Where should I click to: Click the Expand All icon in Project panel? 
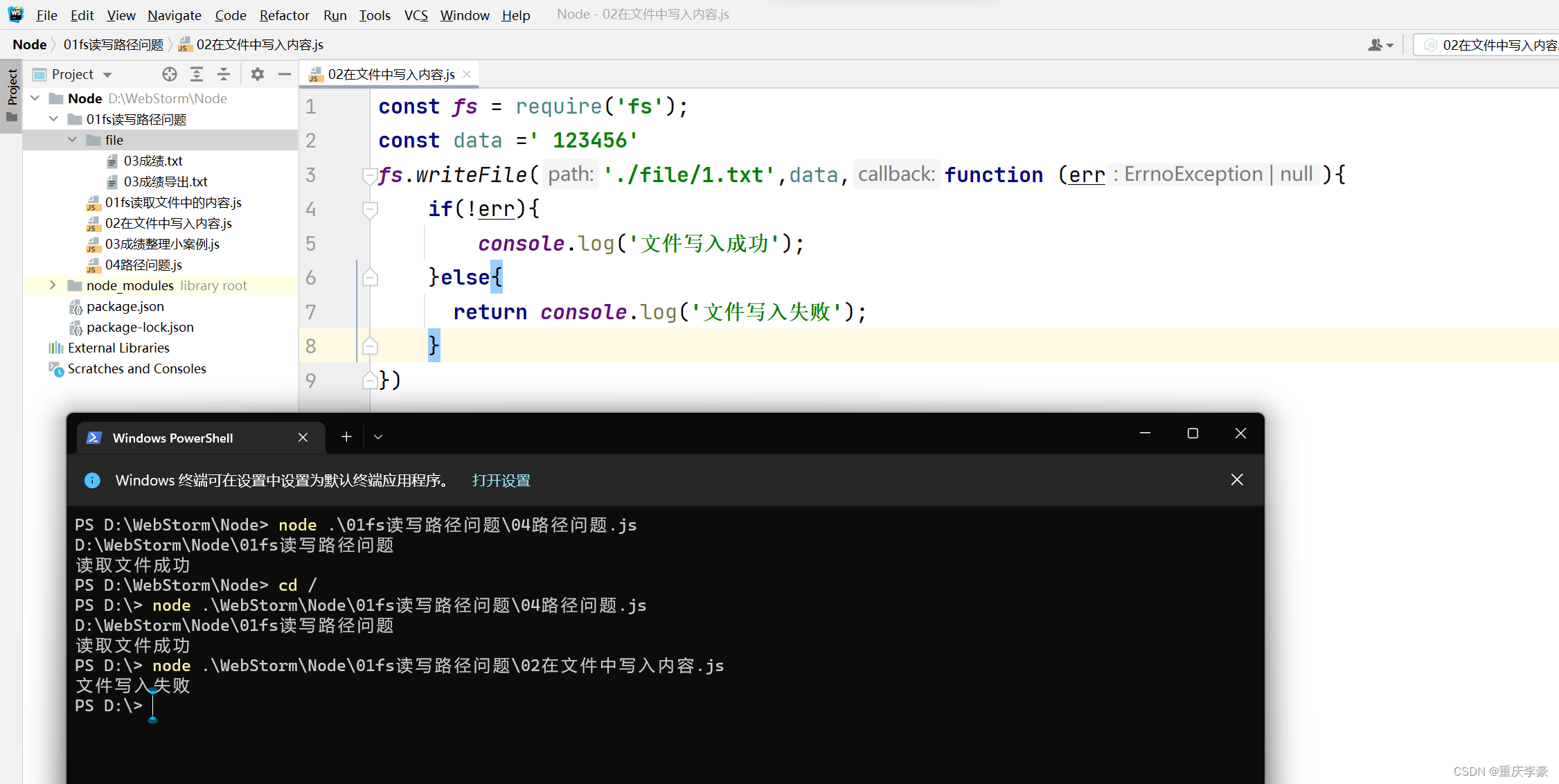pyautogui.click(x=197, y=74)
